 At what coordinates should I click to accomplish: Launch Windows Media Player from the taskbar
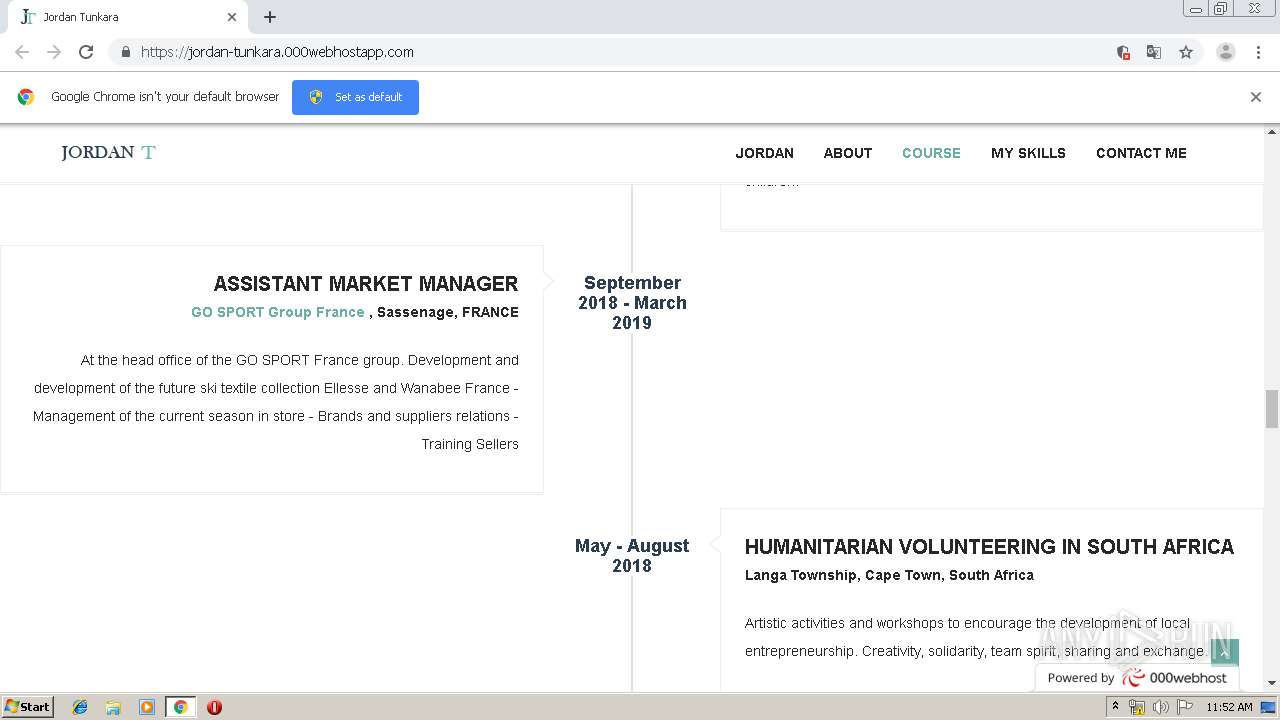pyautogui.click(x=146, y=707)
